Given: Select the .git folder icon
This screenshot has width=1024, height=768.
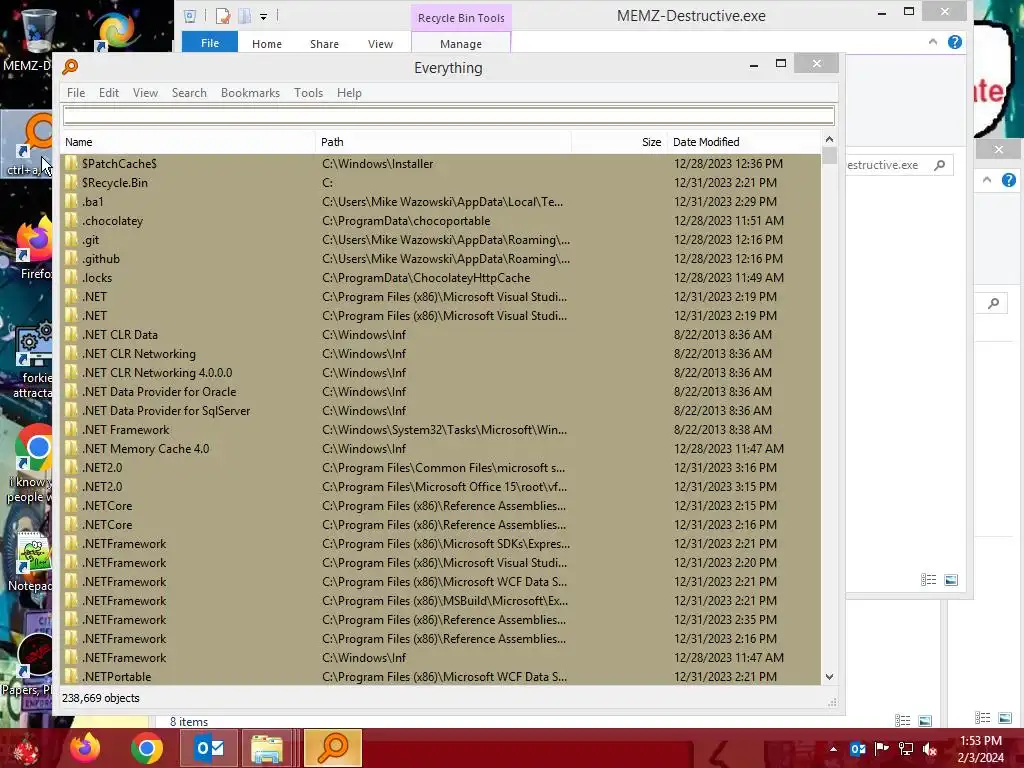Looking at the screenshot, I should (x=71, y=239).
